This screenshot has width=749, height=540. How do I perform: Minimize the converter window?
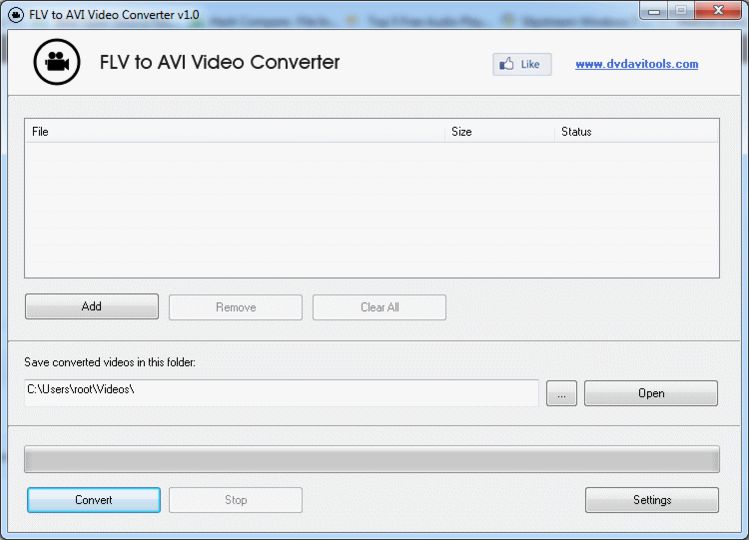653,11
